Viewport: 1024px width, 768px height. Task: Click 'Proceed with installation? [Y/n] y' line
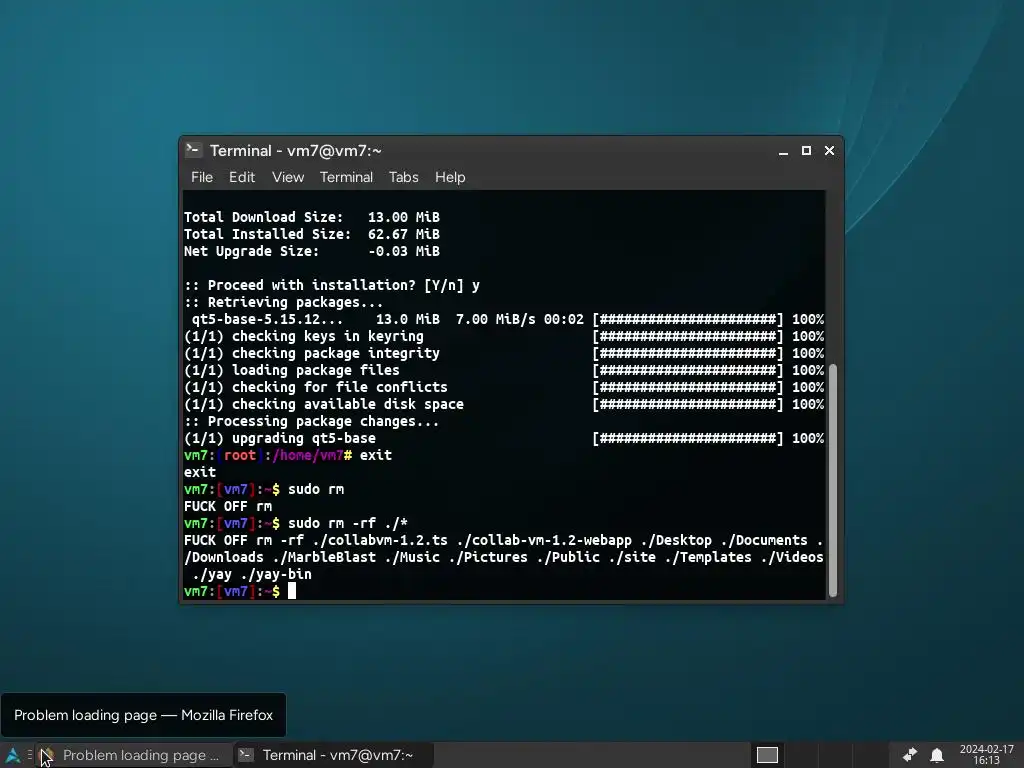coord(332,285)
